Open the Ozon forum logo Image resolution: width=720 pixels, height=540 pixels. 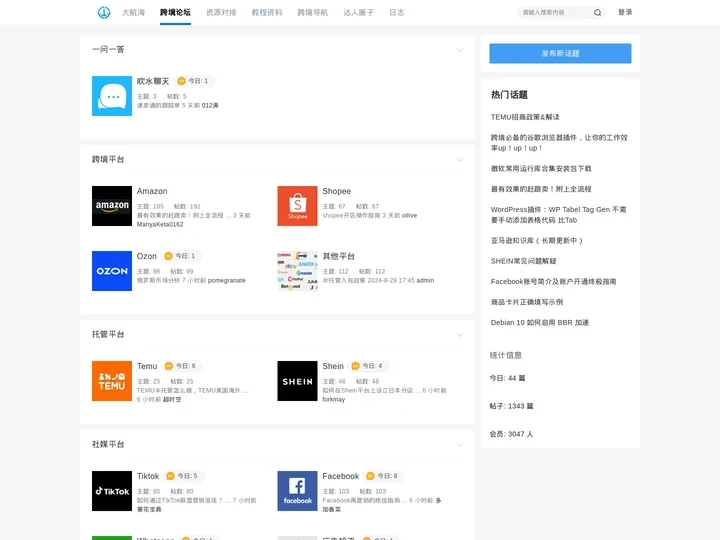pyautogui.click(x=112, y=271)
